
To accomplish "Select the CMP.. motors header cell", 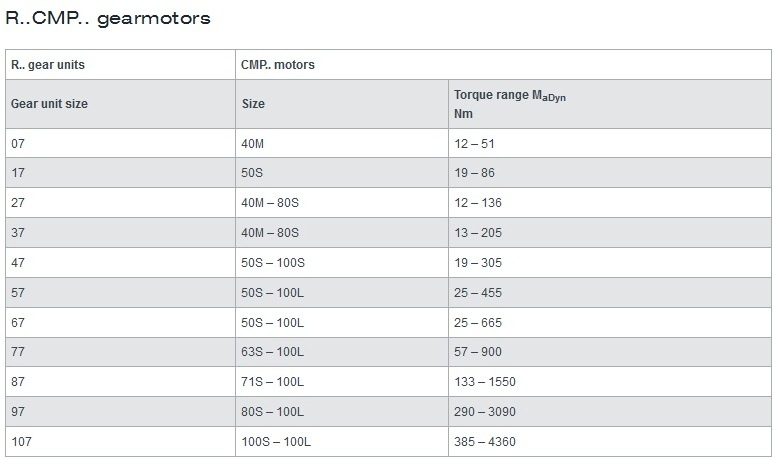I will [x=503, y=65].
